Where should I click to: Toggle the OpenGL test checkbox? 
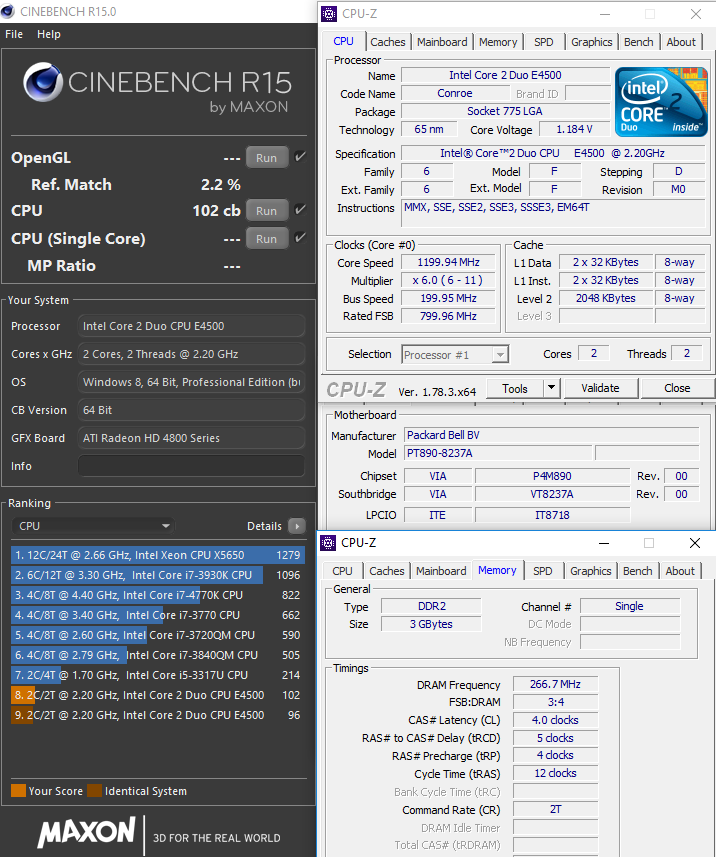[x=300, y=157]
